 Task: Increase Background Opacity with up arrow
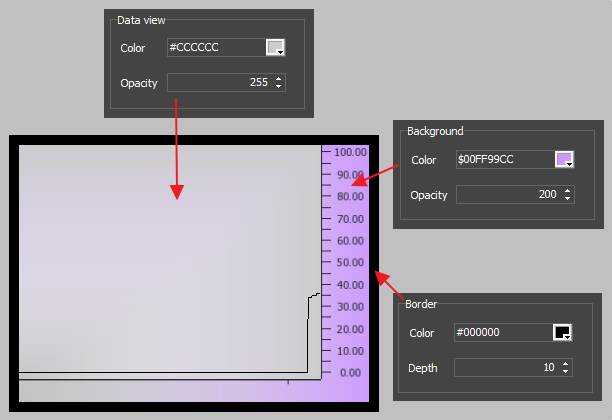tap(568, 190)
